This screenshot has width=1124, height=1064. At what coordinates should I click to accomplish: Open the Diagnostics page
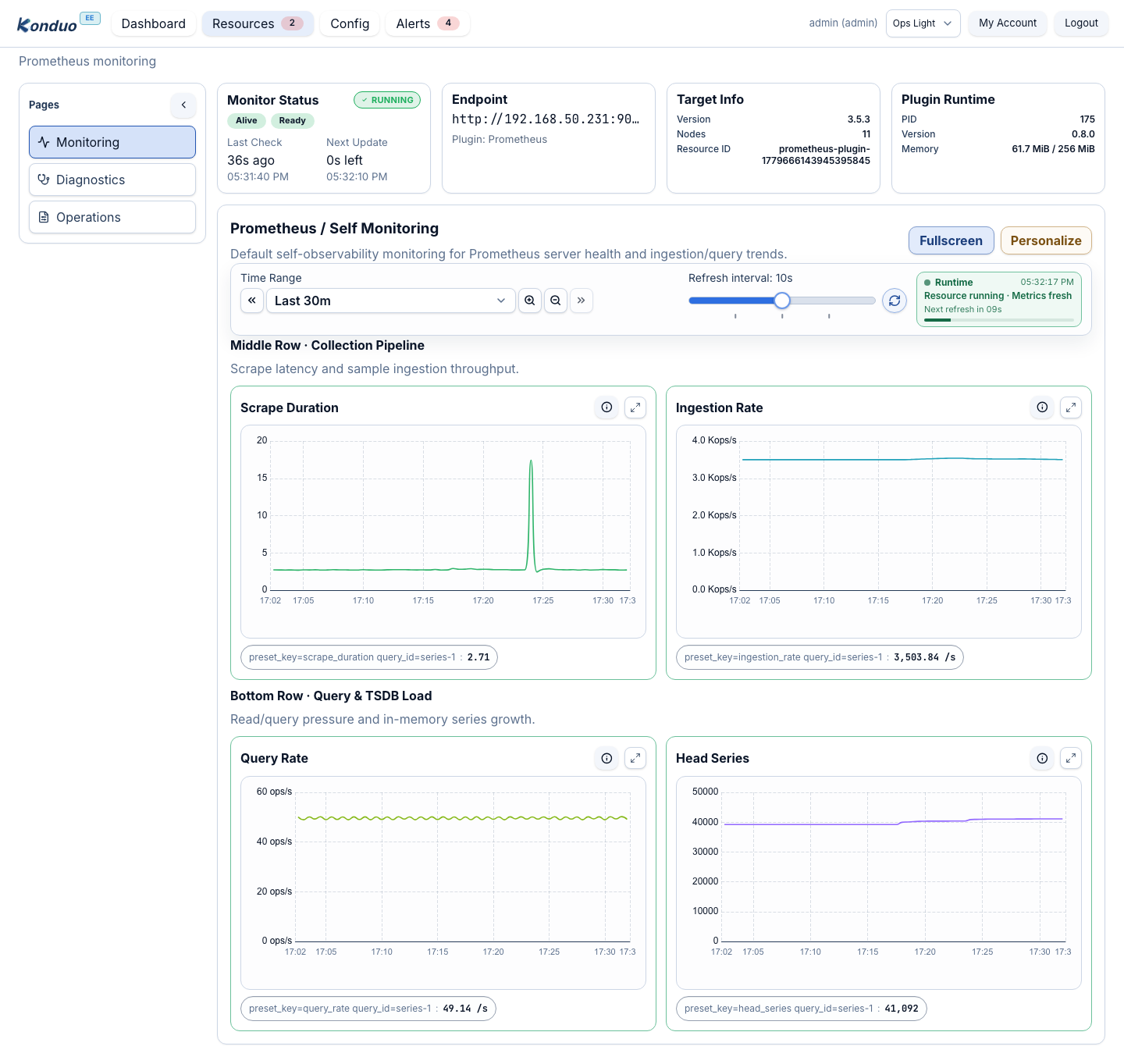[112, 180]
